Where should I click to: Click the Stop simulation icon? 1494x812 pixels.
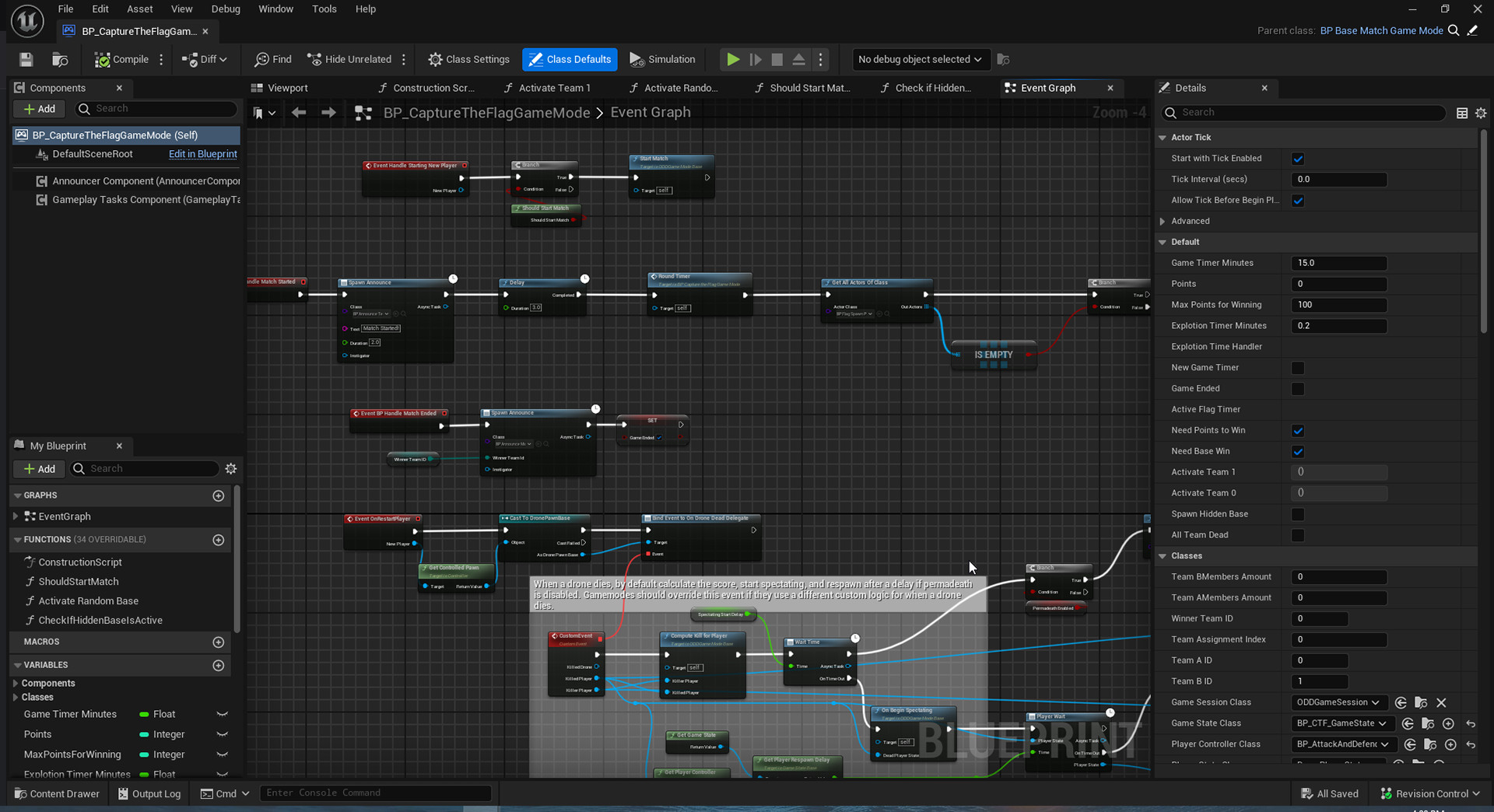coord(777,59)
